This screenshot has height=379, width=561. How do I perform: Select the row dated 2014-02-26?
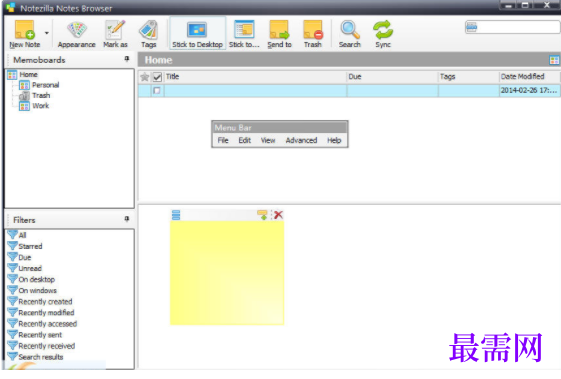point(349,91)
